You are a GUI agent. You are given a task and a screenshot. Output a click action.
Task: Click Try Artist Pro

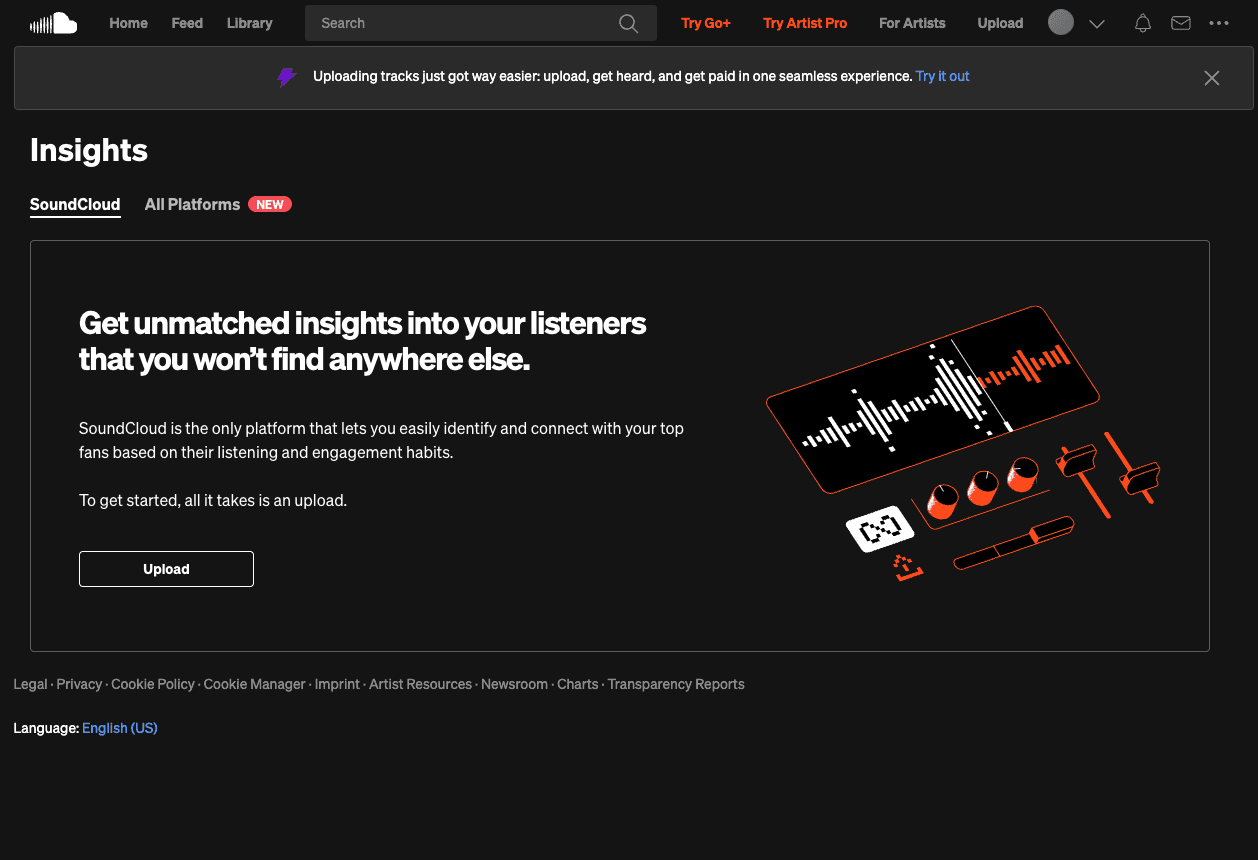(x=805, y=23)
